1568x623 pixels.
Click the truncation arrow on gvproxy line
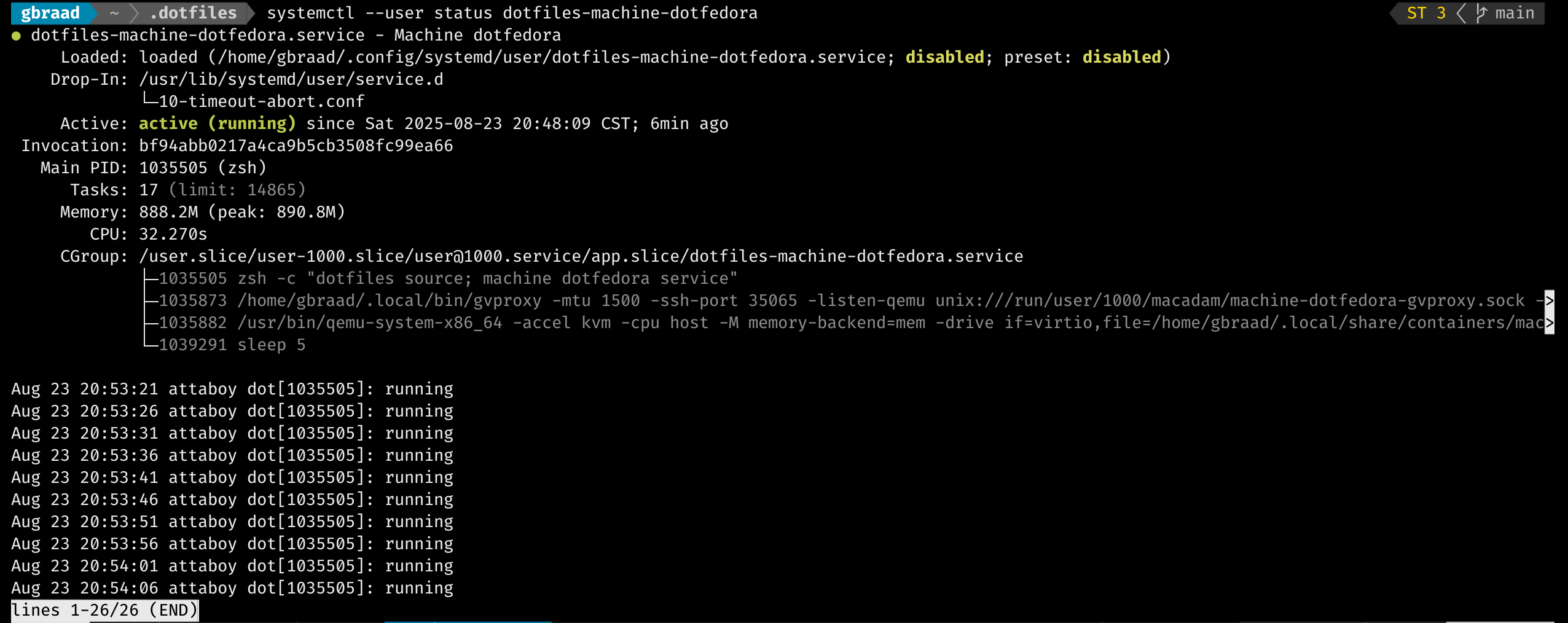tap(1549, 301)
